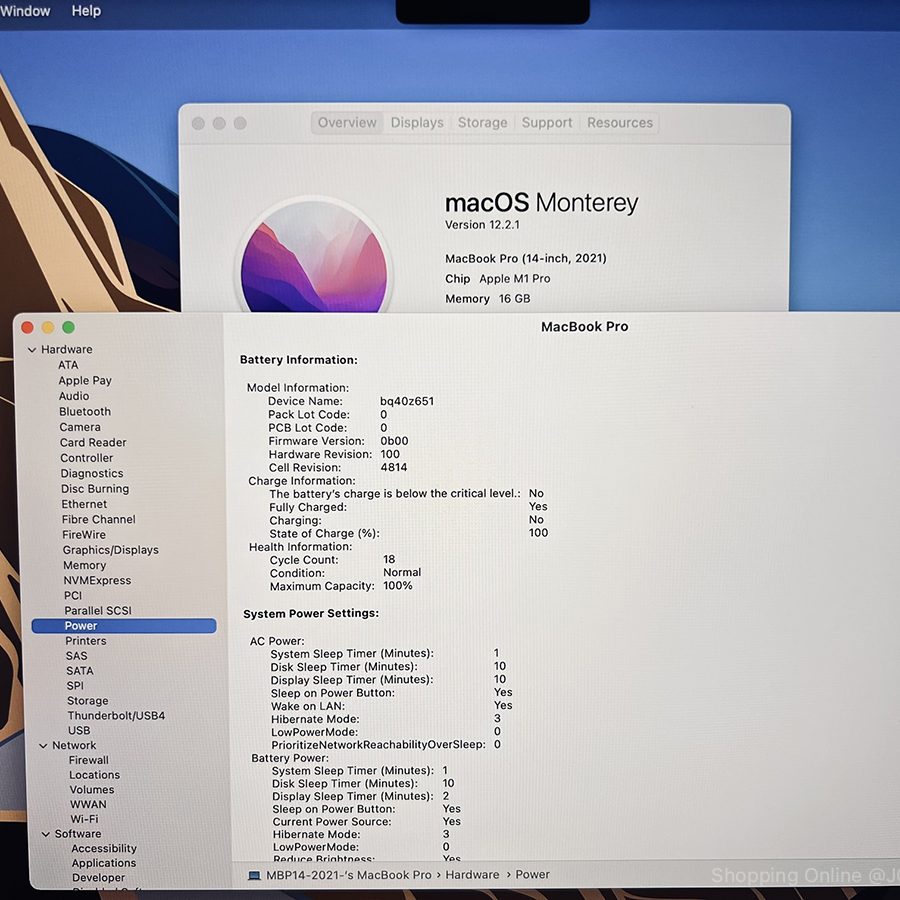Click the Cycle Count value 18
This screenshot has height=900, width=900.
coord(389,559)
